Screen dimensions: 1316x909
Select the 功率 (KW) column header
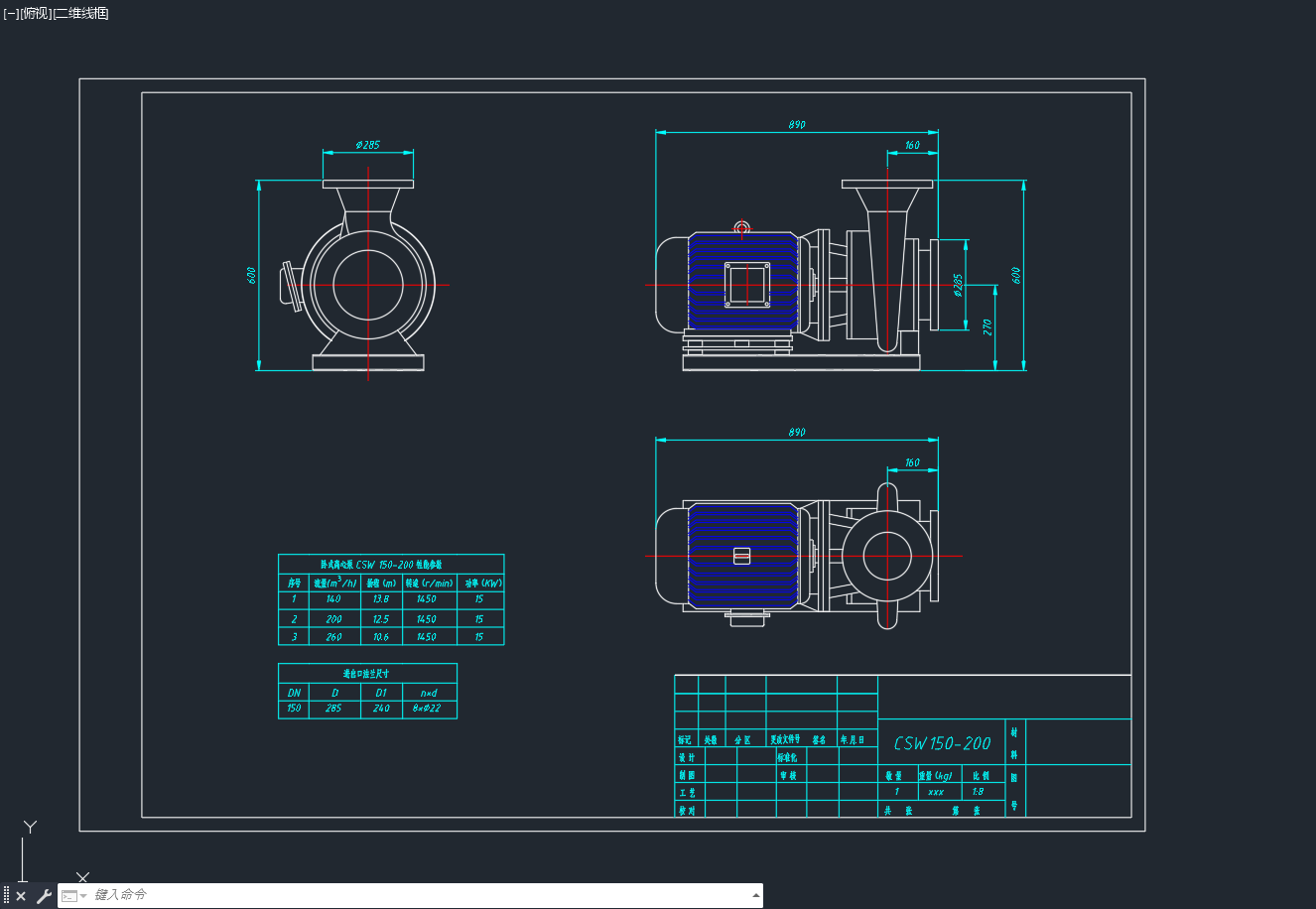483,583
